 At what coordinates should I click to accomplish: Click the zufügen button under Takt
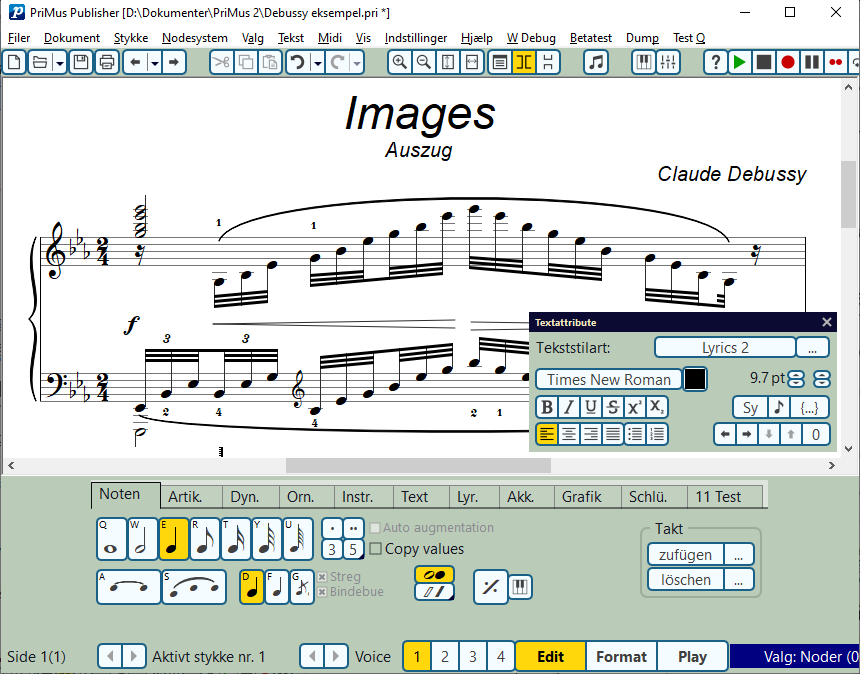(x=685, y=554)
